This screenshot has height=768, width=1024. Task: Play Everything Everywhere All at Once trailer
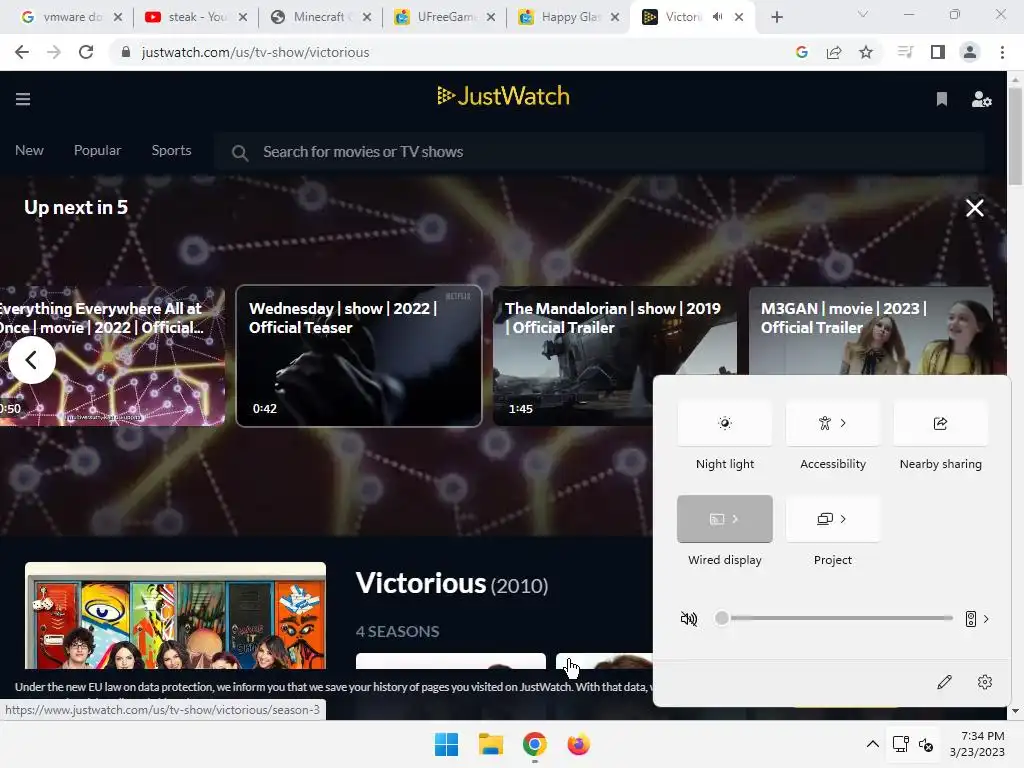tap(112, 356)
